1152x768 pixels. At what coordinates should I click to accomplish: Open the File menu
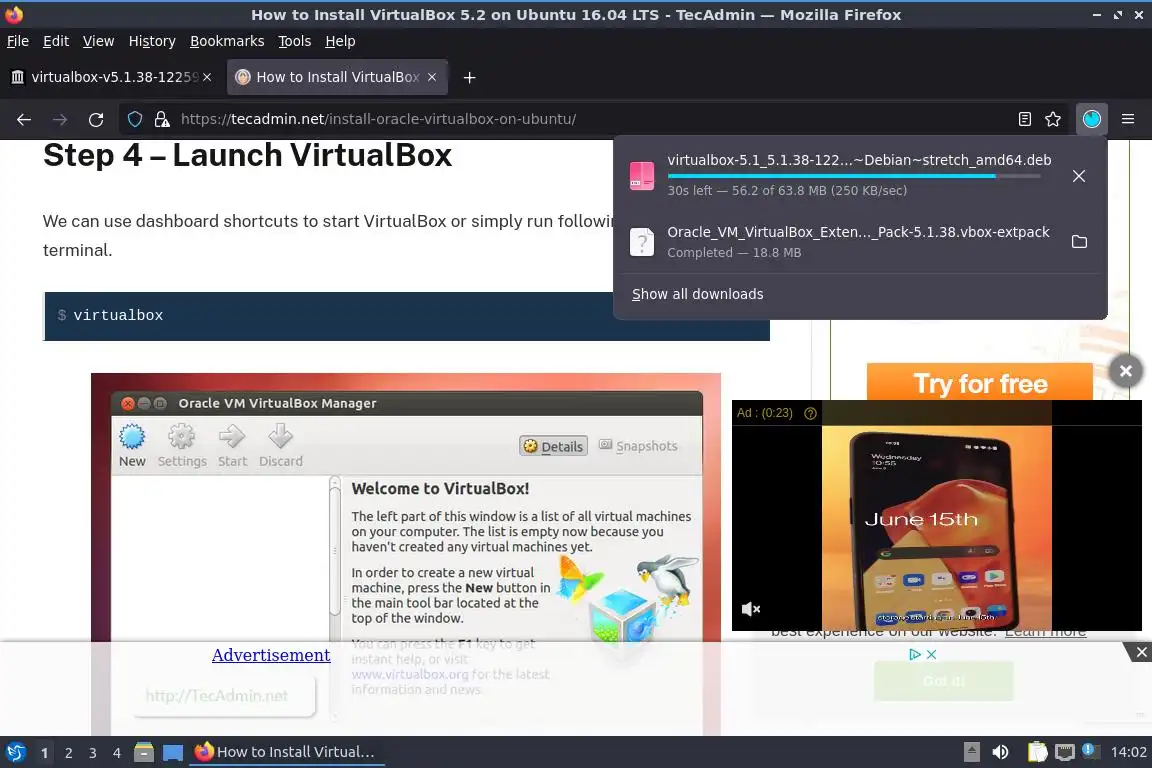pyautogui.click(x=18, y=41)
